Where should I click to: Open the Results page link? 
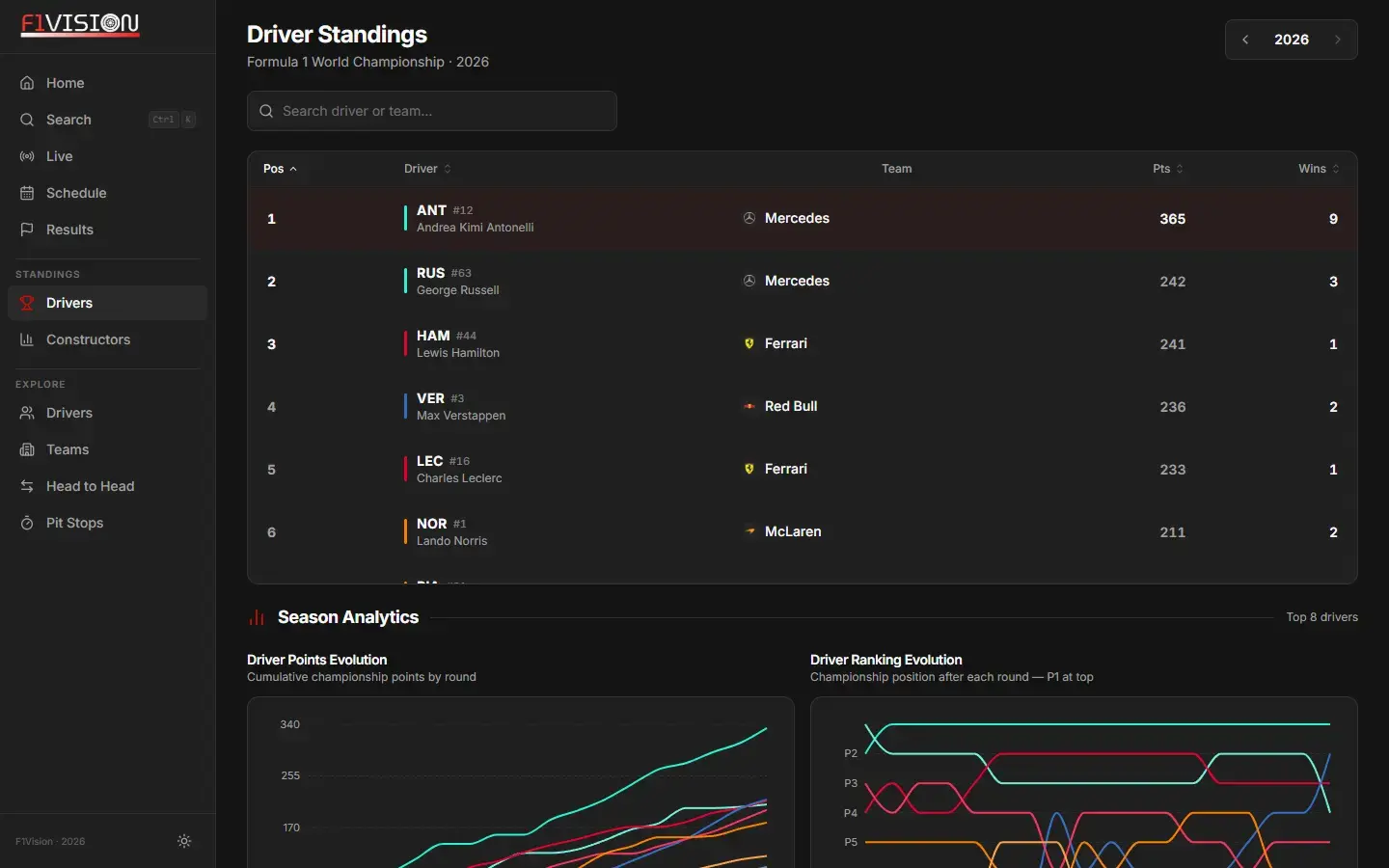(108, 230)
